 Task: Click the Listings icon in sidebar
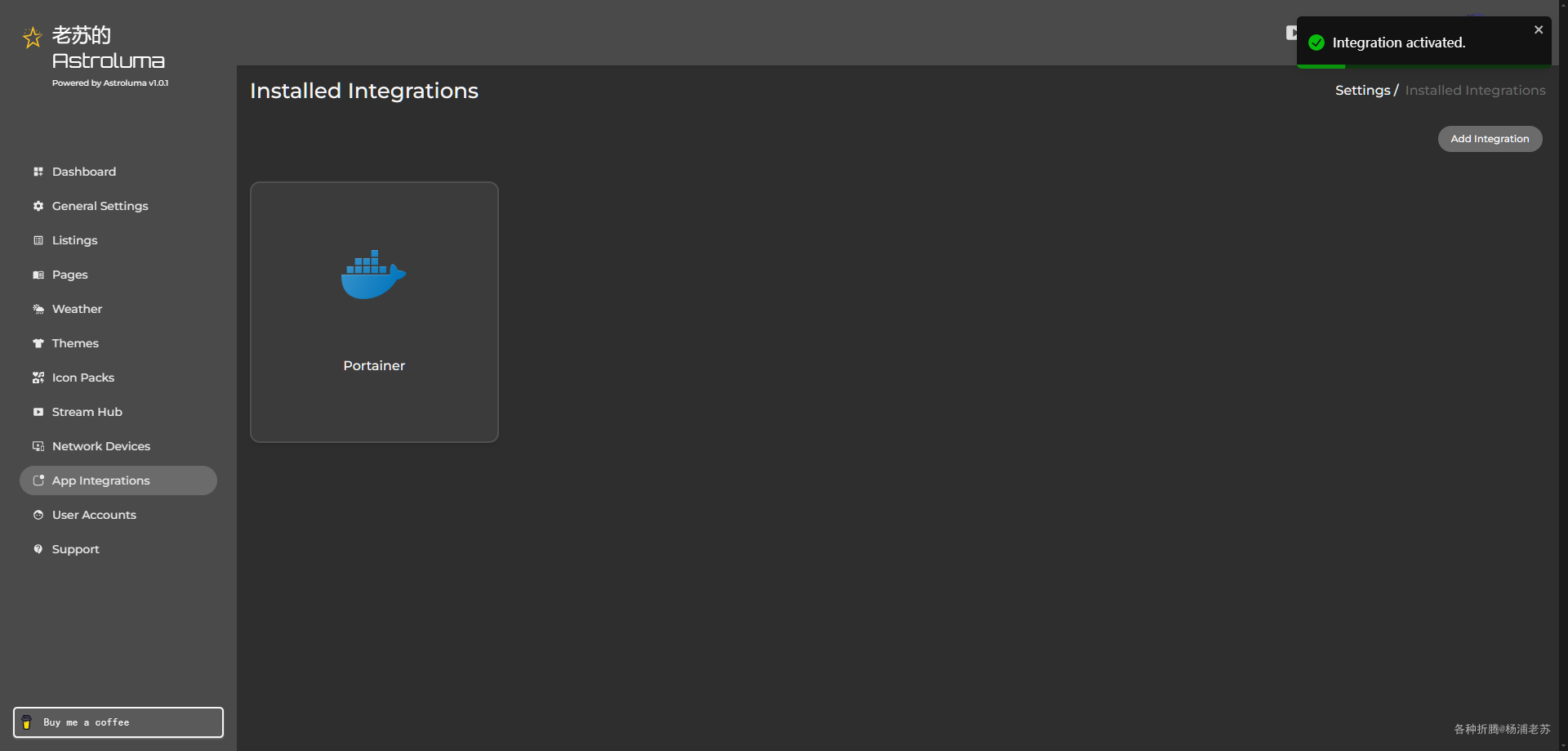coord(38,240)
